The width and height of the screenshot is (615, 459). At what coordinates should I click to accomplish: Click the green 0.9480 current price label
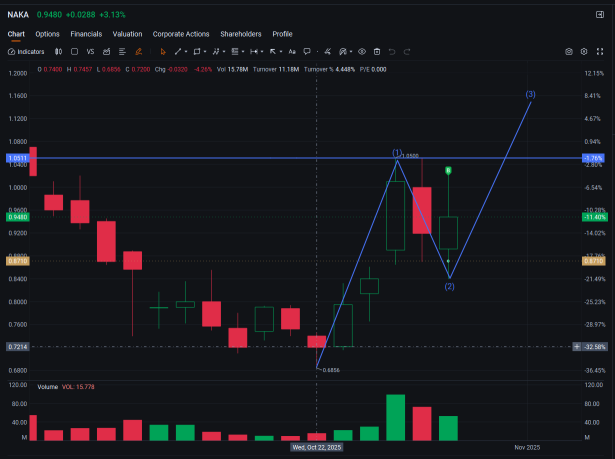18,217
